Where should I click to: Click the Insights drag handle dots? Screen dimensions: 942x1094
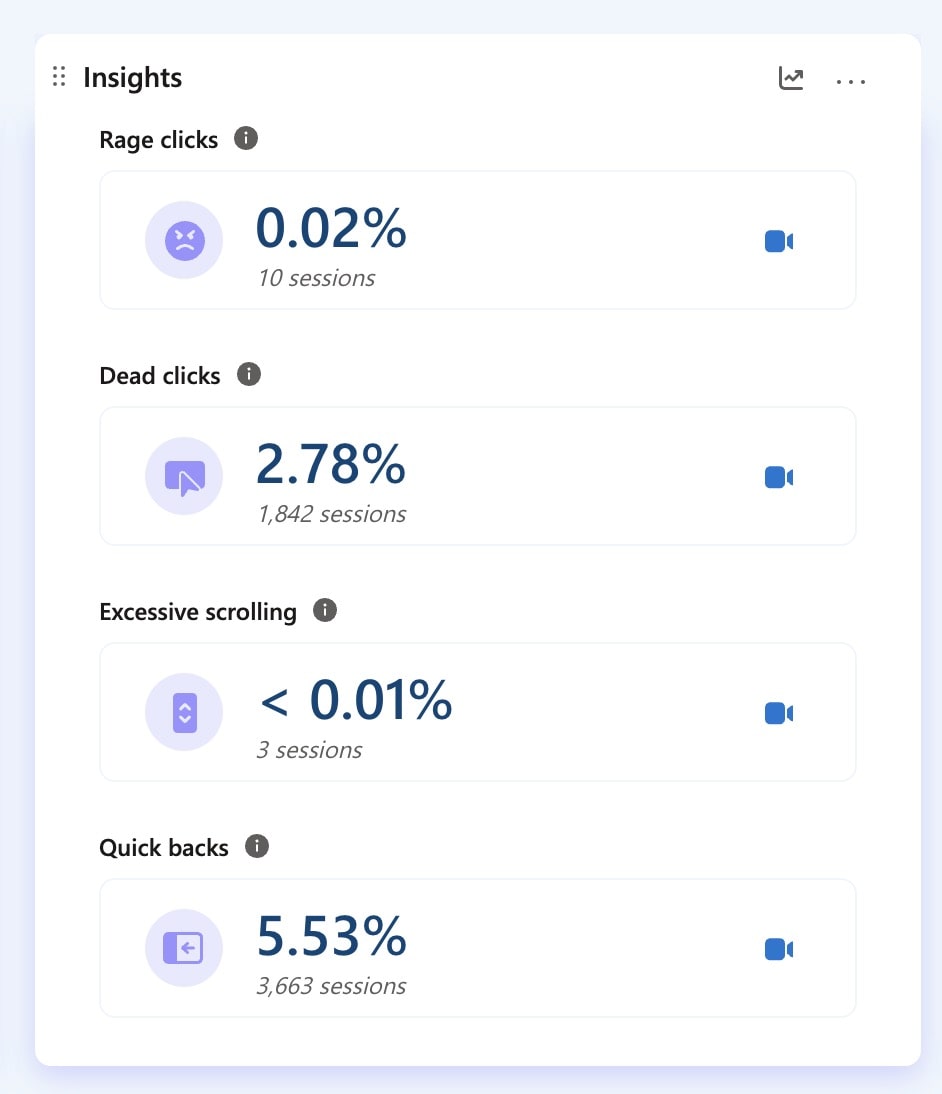click(x=59, y=77)
